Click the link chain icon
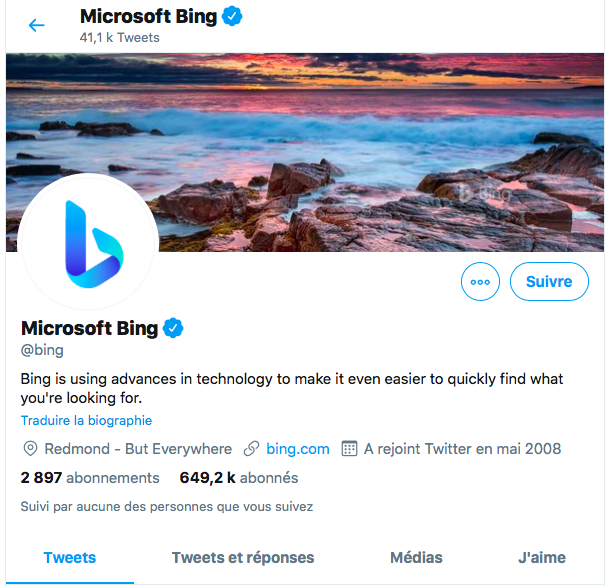 (252, 449)
